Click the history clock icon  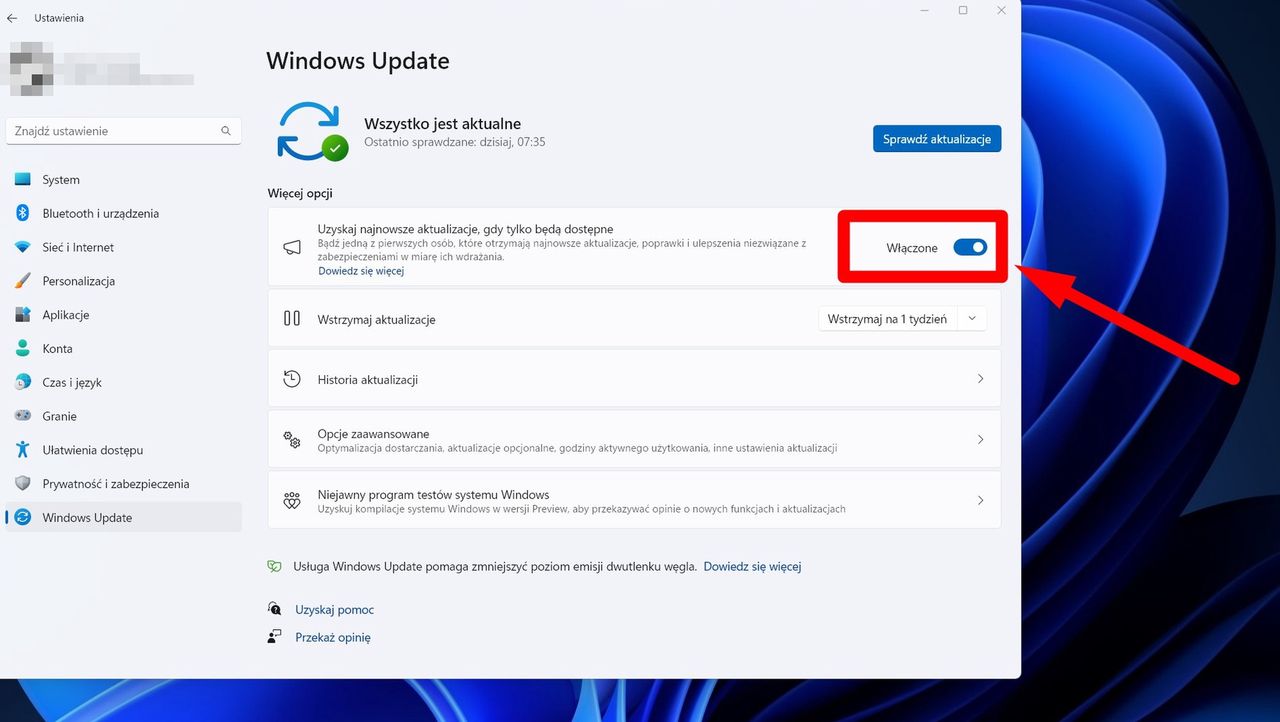[x=292, y=379]
